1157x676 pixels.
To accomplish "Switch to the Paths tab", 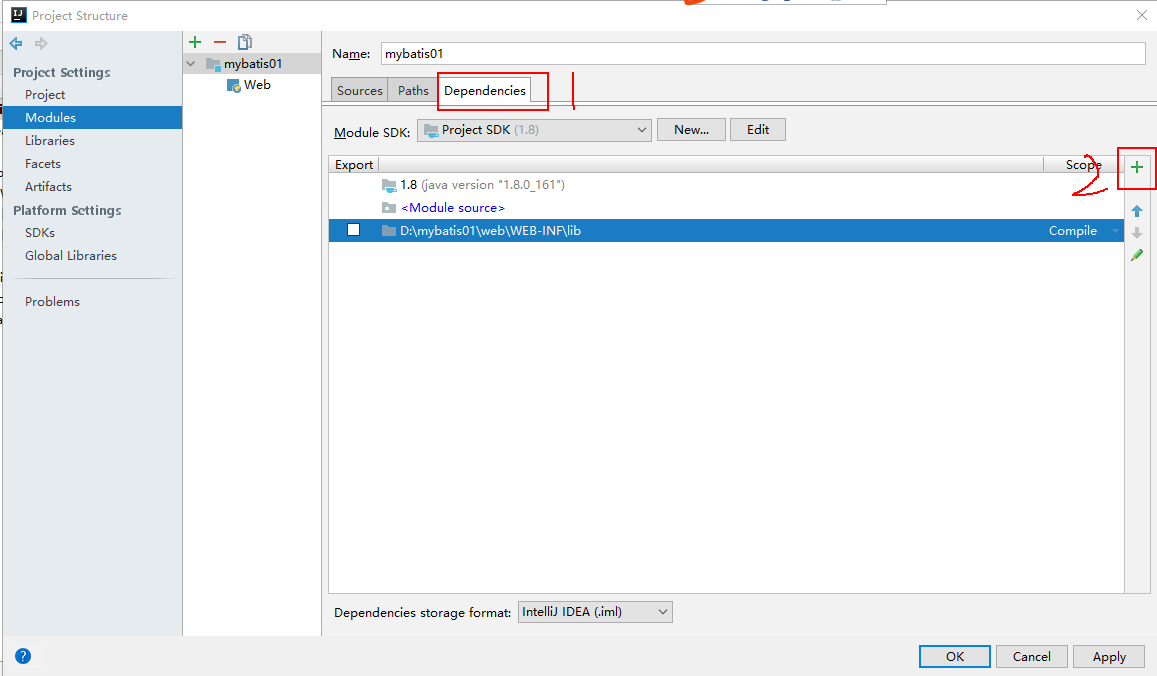I will 413,90.
